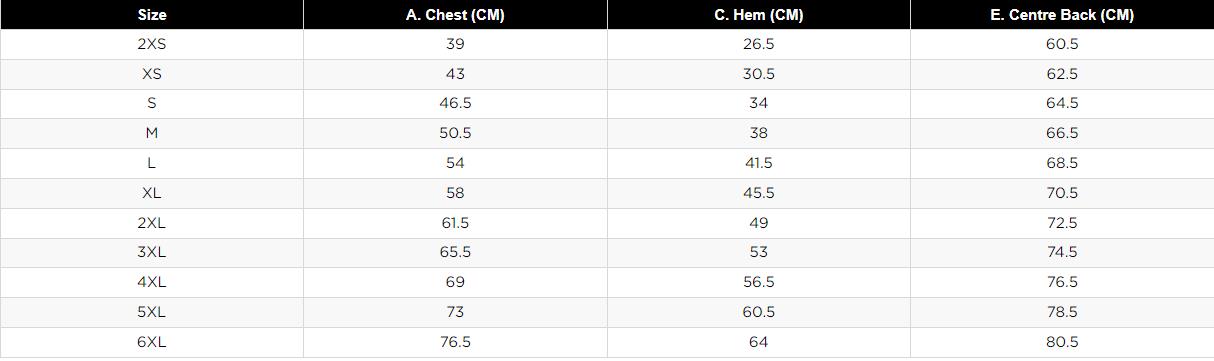Select hem value 41.5 for size L
Viewport: 1214px width, 361px height.
pyautogui.click(x=759, y=163)
